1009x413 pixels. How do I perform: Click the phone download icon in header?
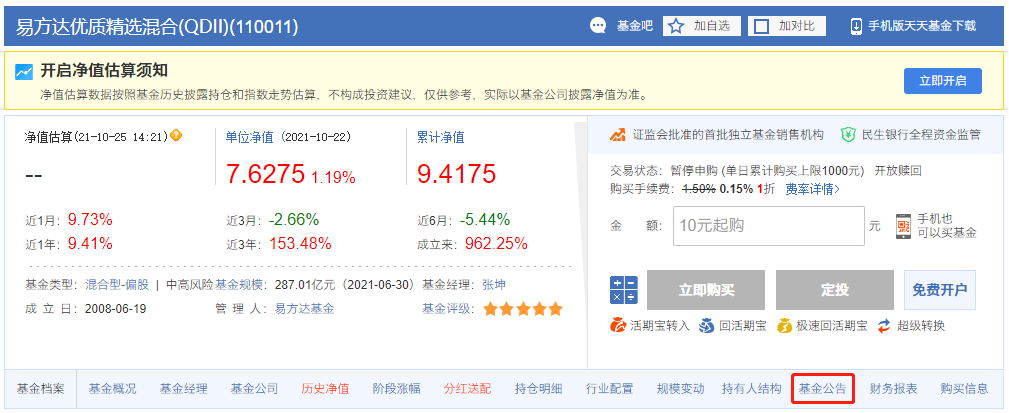(856, 26)
